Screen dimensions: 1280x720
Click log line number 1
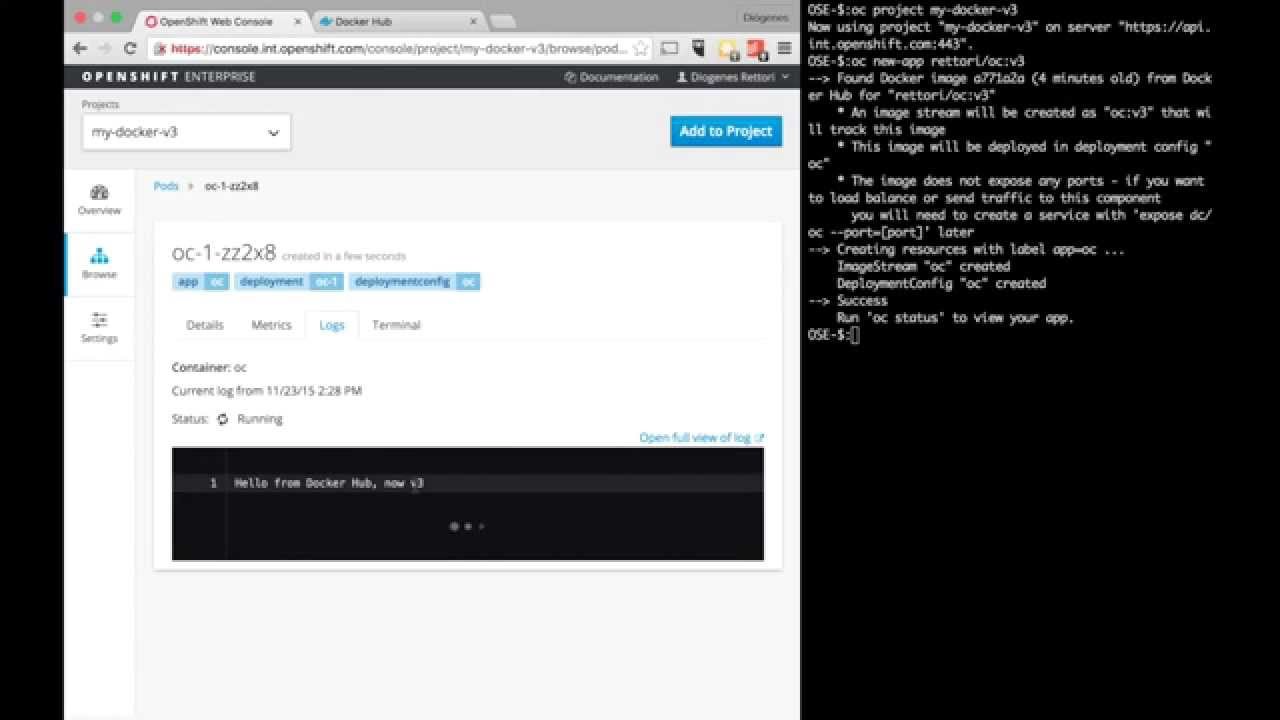click(x=213, y=483)
